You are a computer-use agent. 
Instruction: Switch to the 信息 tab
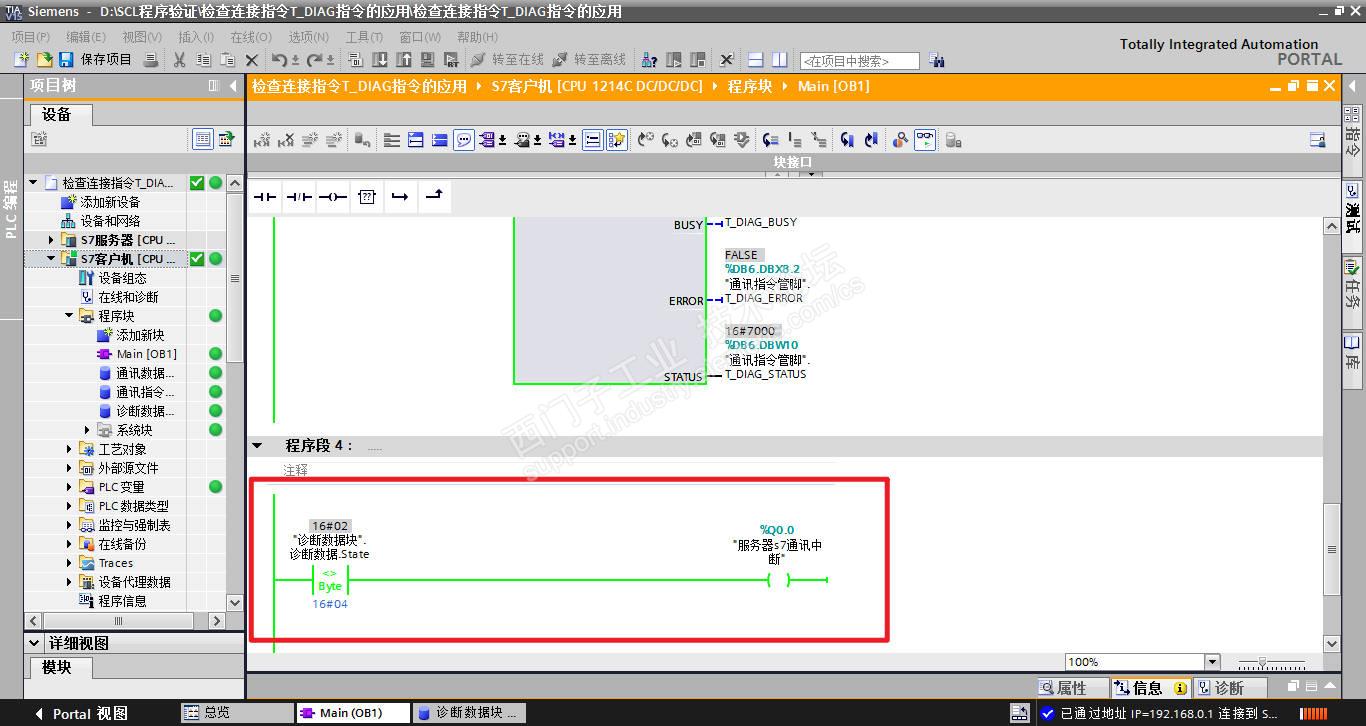click(x=1150, y=688)
